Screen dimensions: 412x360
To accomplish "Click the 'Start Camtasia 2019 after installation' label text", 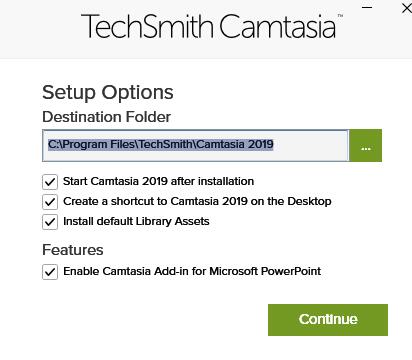I will coord(158,181).
